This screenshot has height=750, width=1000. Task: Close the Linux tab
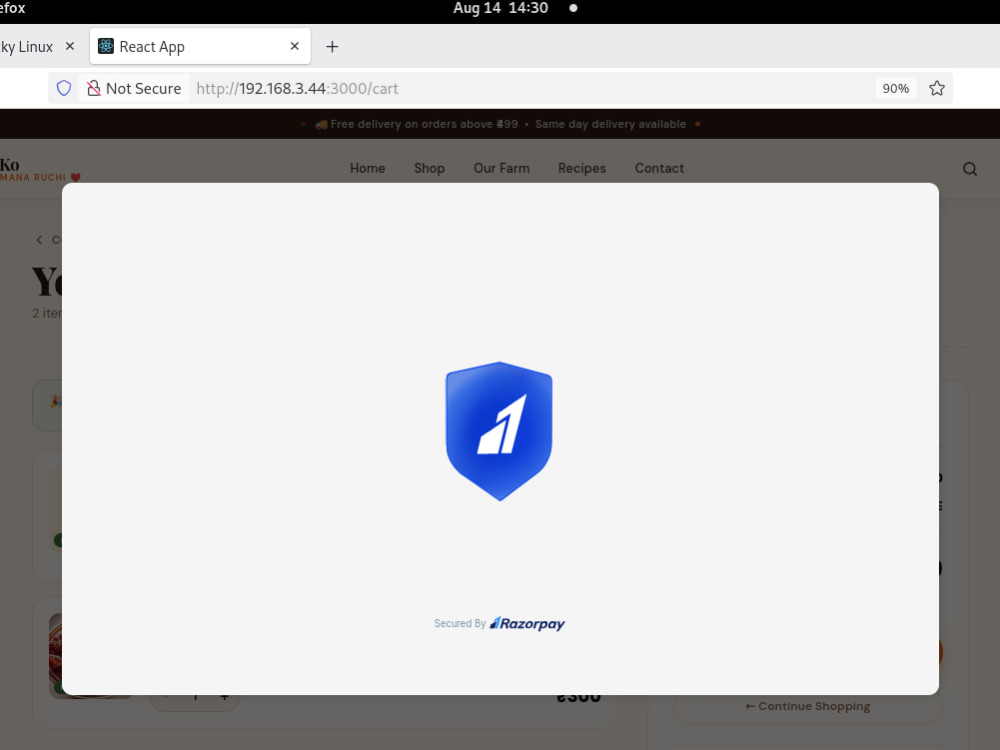(x=70, y=46)
